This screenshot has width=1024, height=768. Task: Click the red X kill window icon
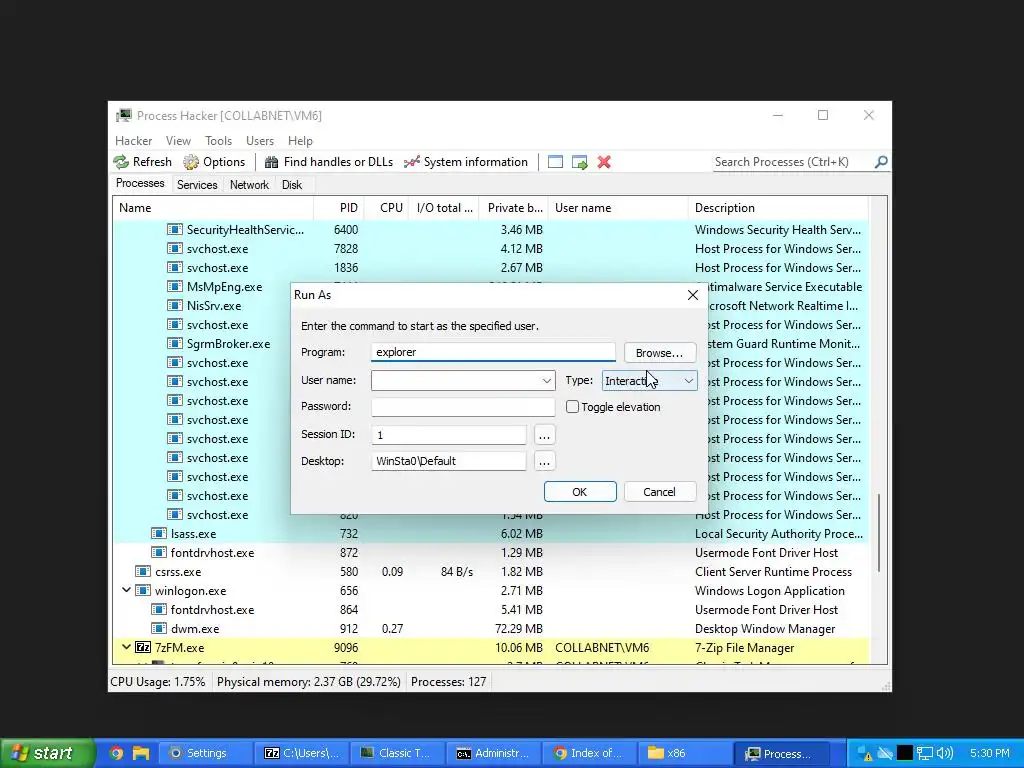[x=604, y=162]
